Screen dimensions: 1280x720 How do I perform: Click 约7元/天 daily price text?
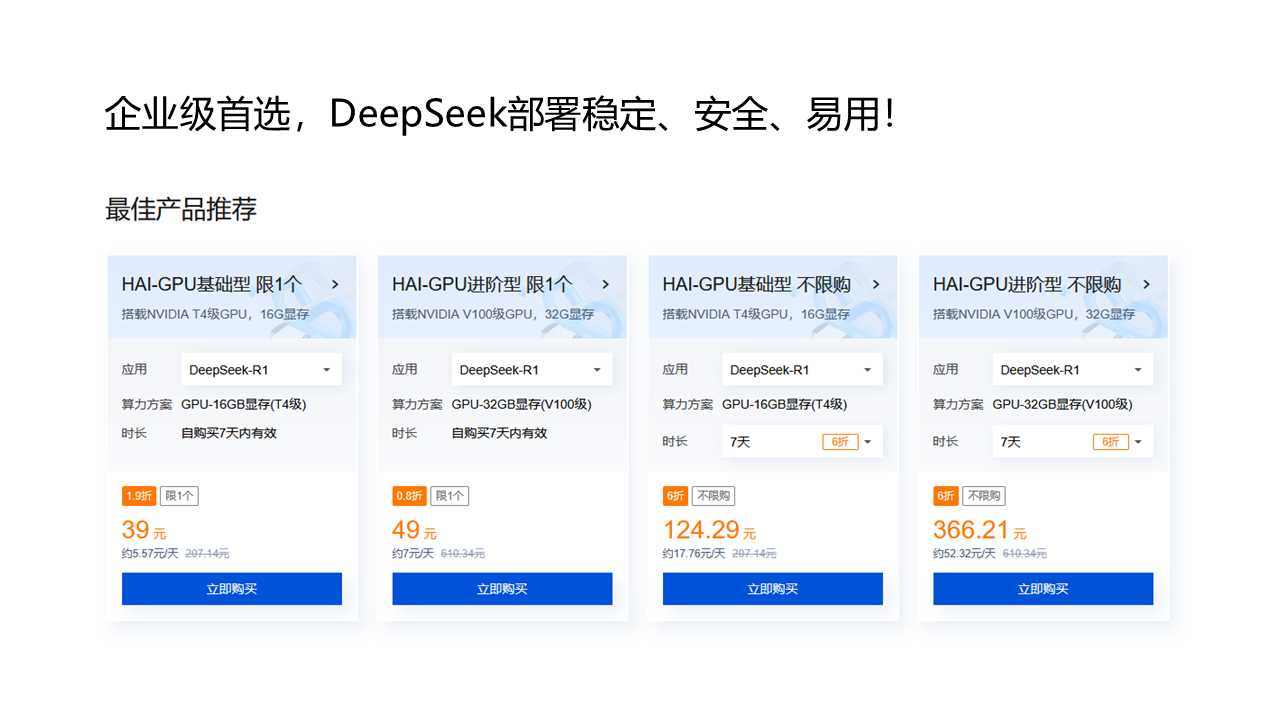point(413,553)
